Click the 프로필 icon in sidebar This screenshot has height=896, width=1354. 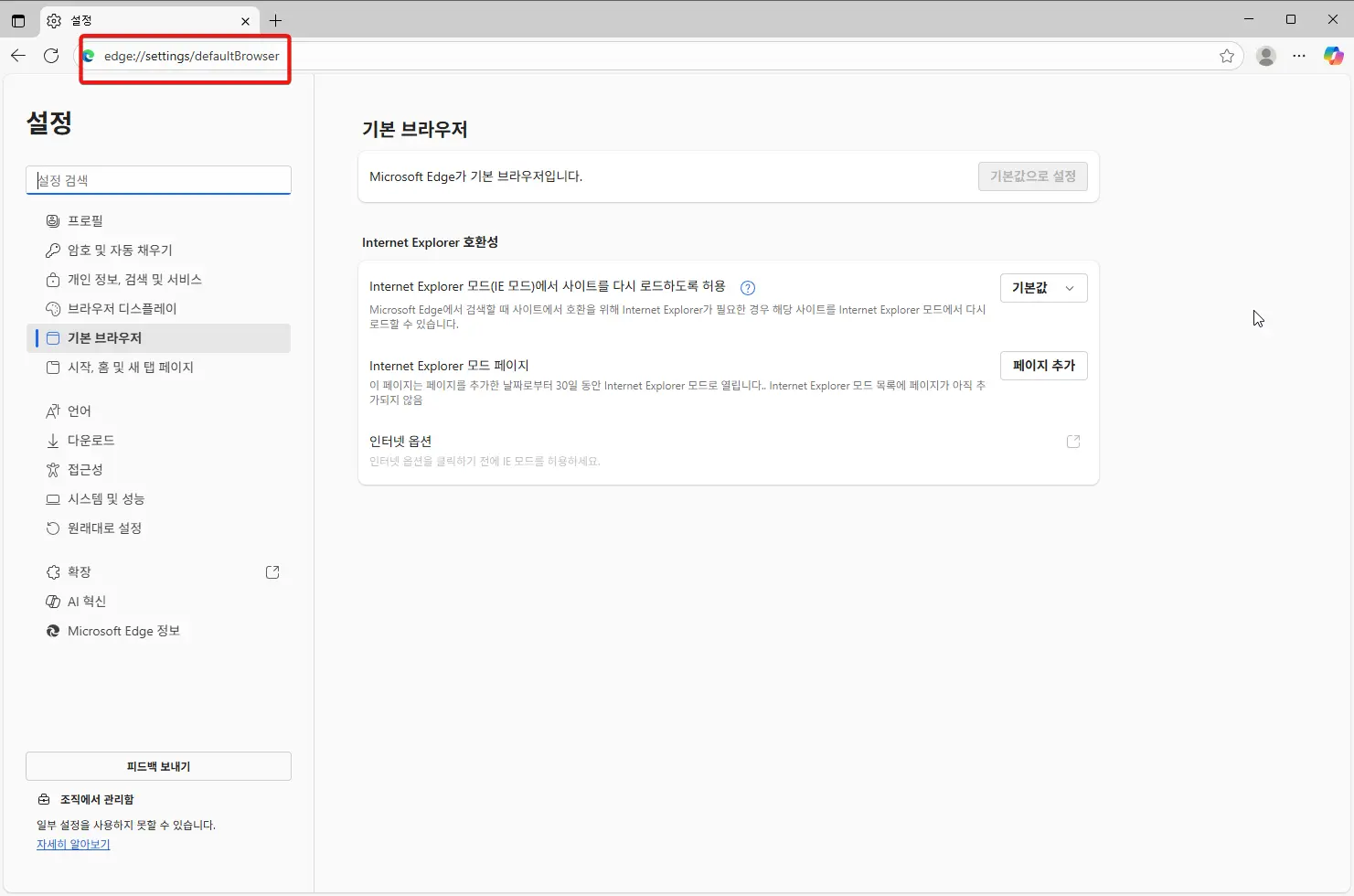point(53,220)
